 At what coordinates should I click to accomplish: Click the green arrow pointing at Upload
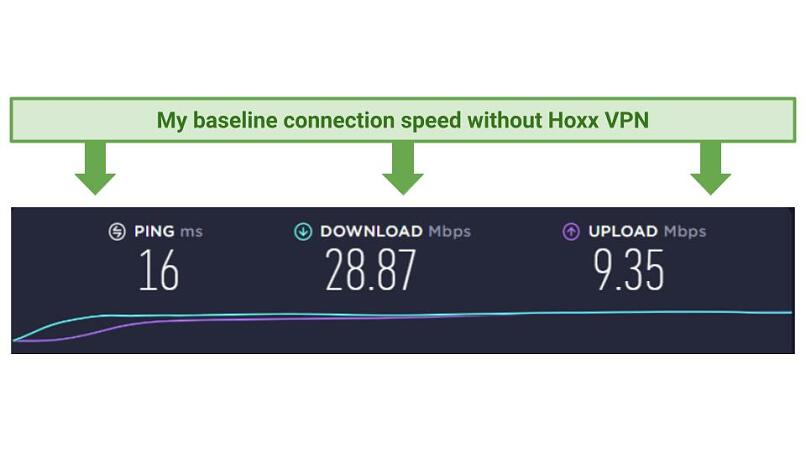[711, 168]
